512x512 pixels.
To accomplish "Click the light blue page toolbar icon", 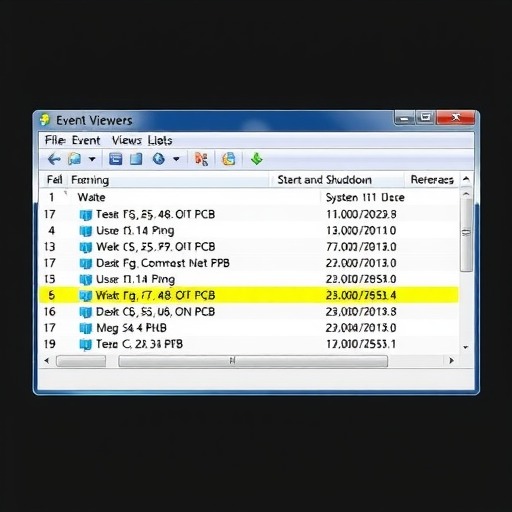I will point(136,159).
